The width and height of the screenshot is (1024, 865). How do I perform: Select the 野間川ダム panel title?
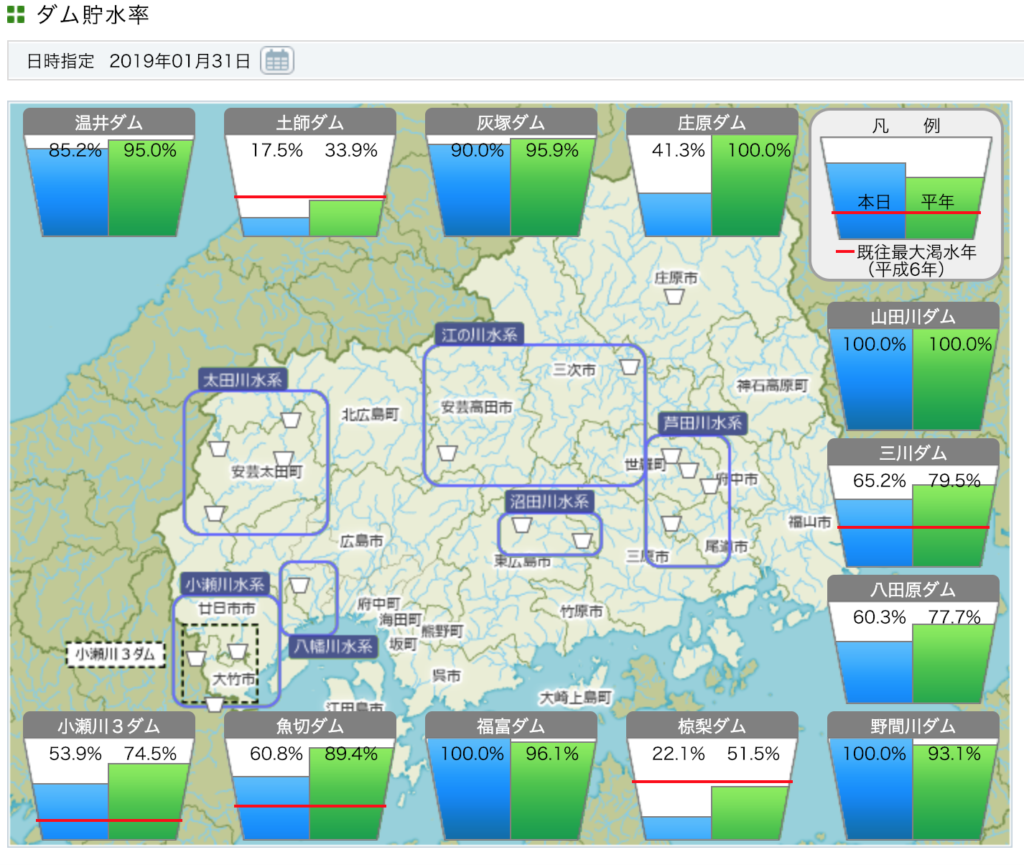point(913,726)
